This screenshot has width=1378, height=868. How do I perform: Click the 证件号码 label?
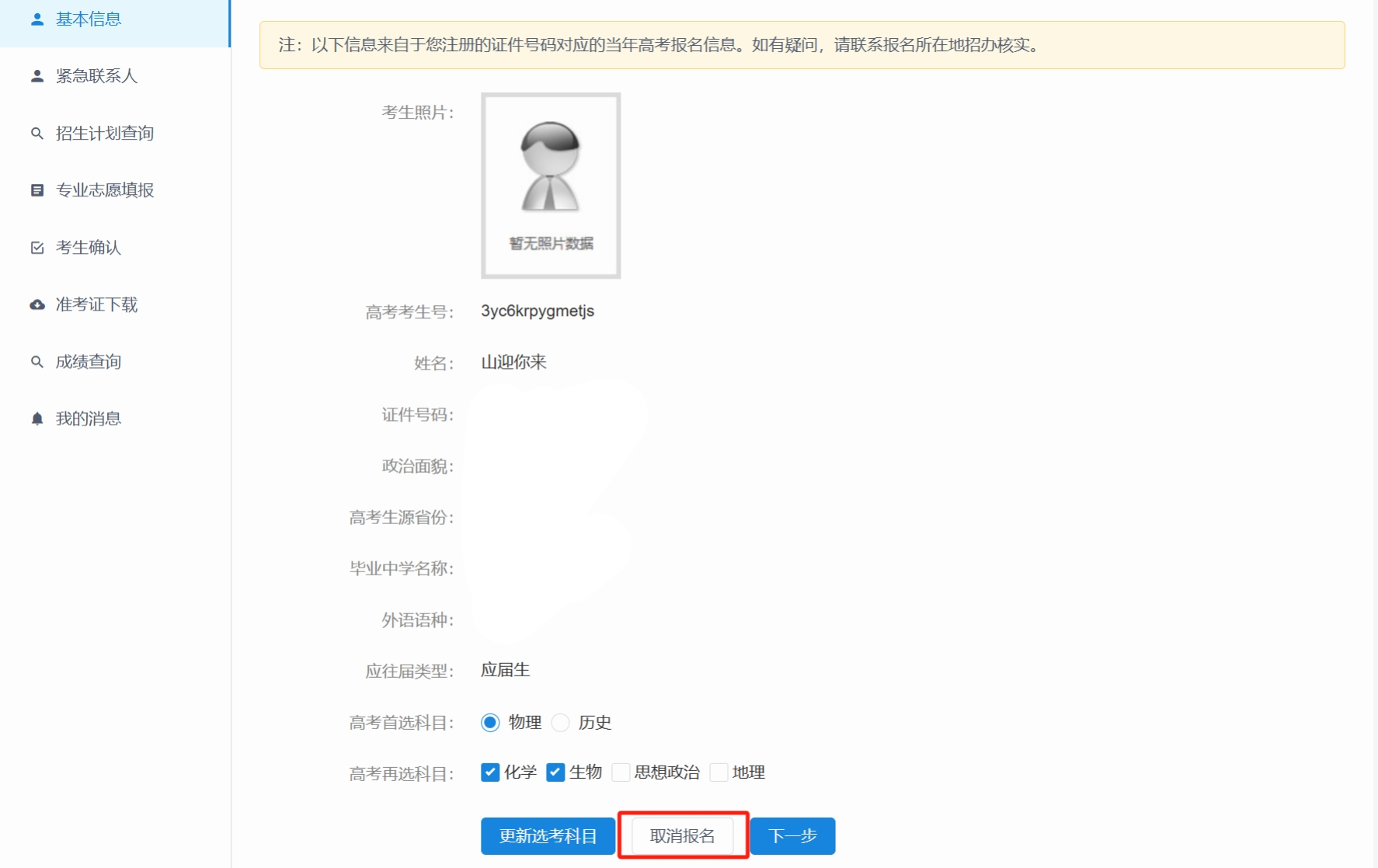(418, 415)
